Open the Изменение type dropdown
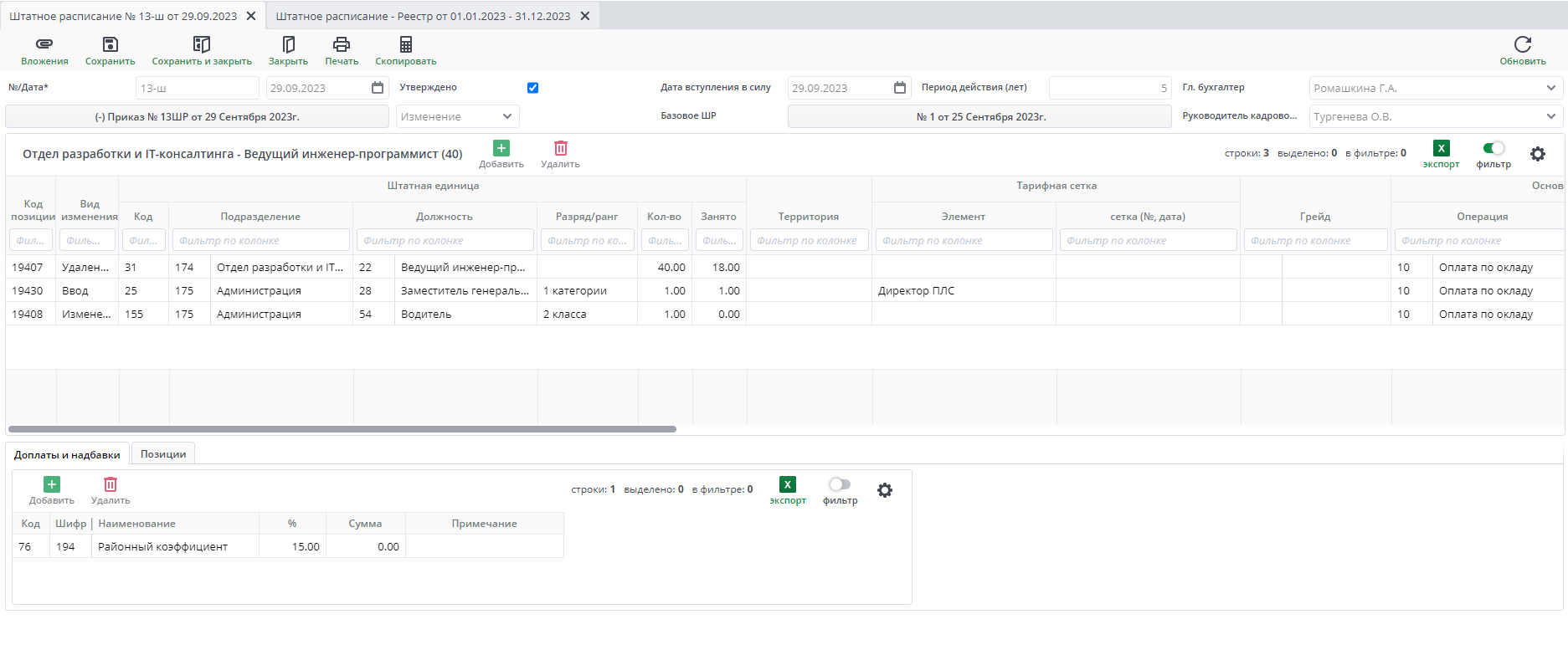 click(x=457, y=116)
